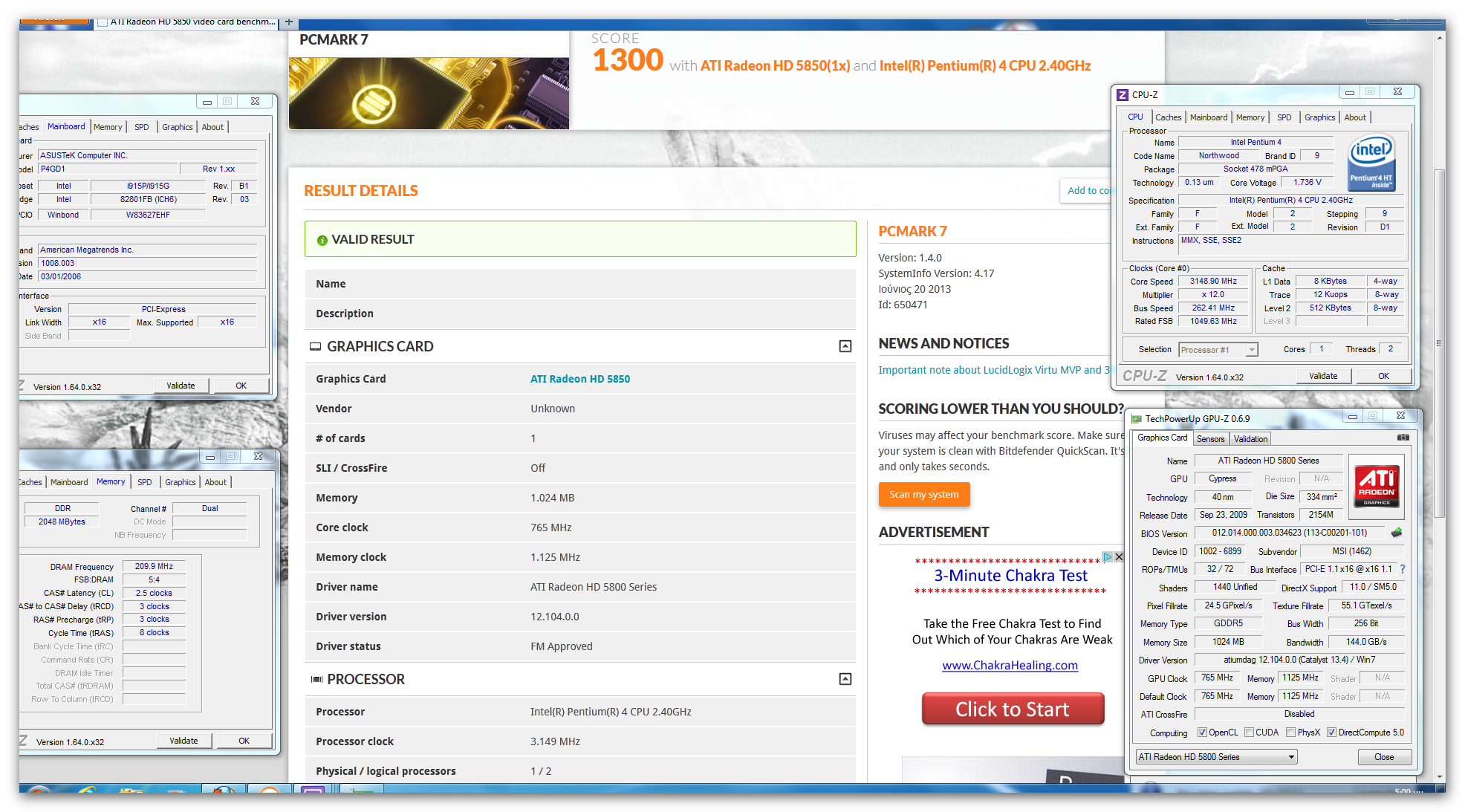The height and width of the screenshot is (812, 1465).
Task: Open Graphics tab in the bottom-left CPU-Z memory window
Action: [180, 482]
